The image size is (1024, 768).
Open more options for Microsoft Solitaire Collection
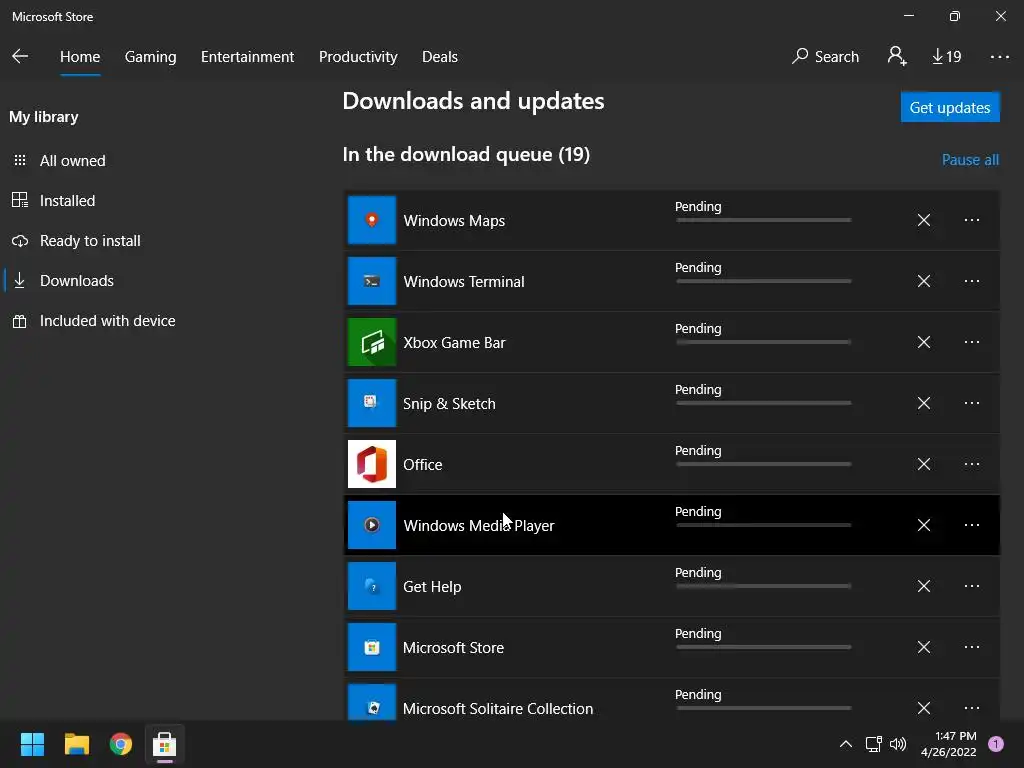pos(972,708)
